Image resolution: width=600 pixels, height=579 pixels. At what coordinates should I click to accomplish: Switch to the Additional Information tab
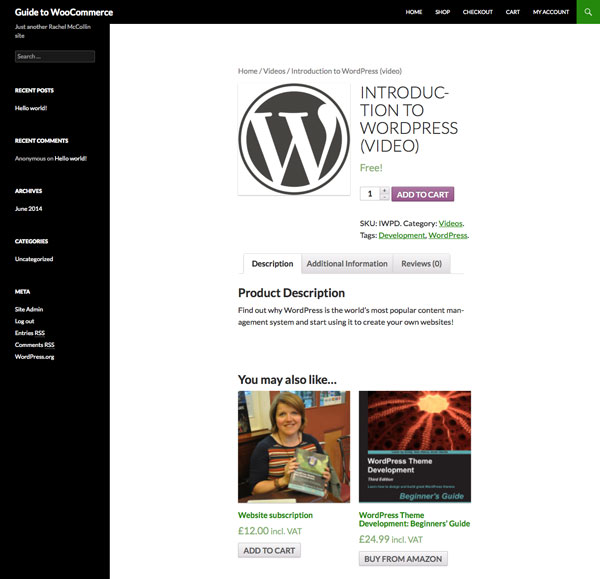[x=347, y=264]
